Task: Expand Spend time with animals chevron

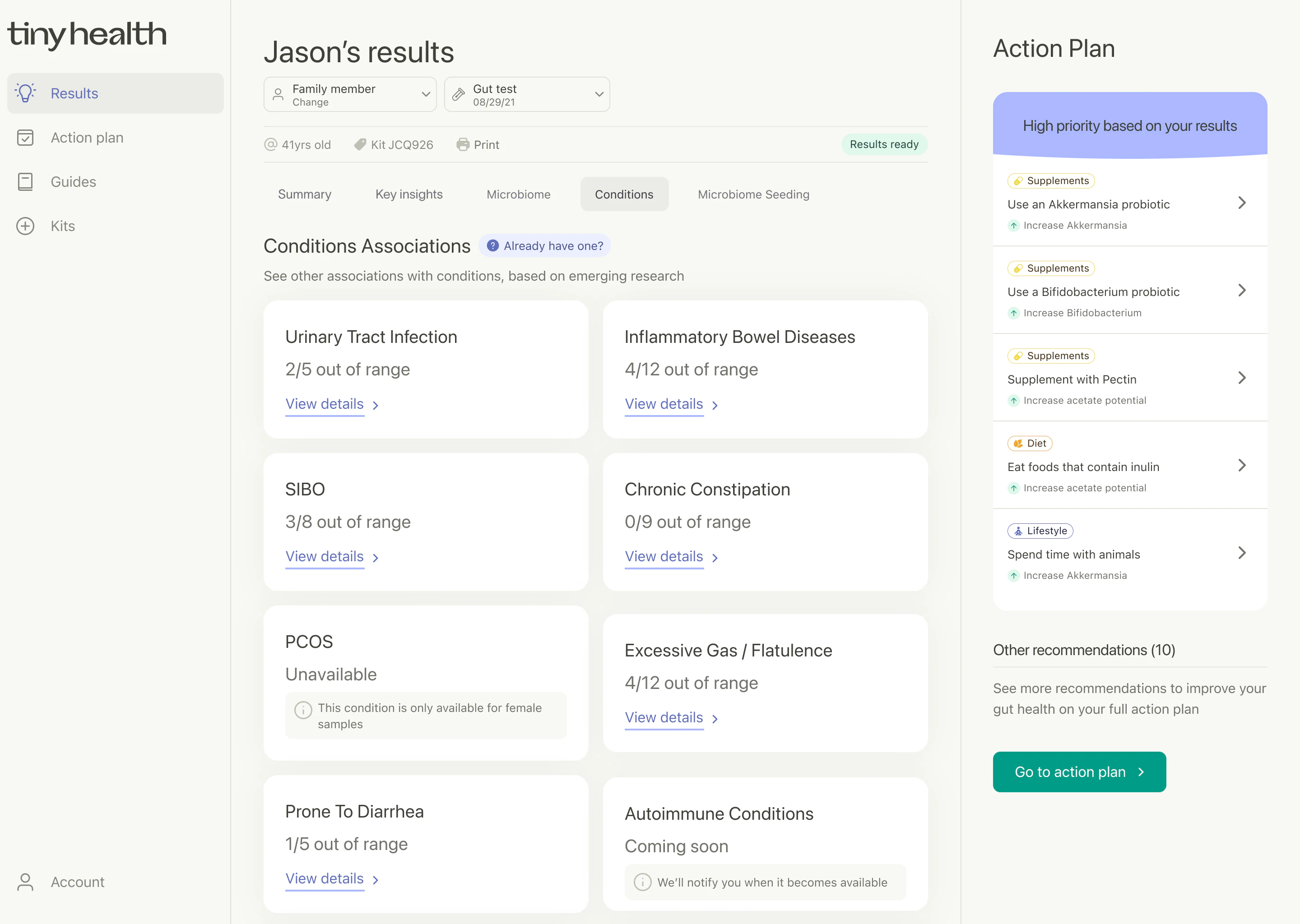Action: [1242, 553]
